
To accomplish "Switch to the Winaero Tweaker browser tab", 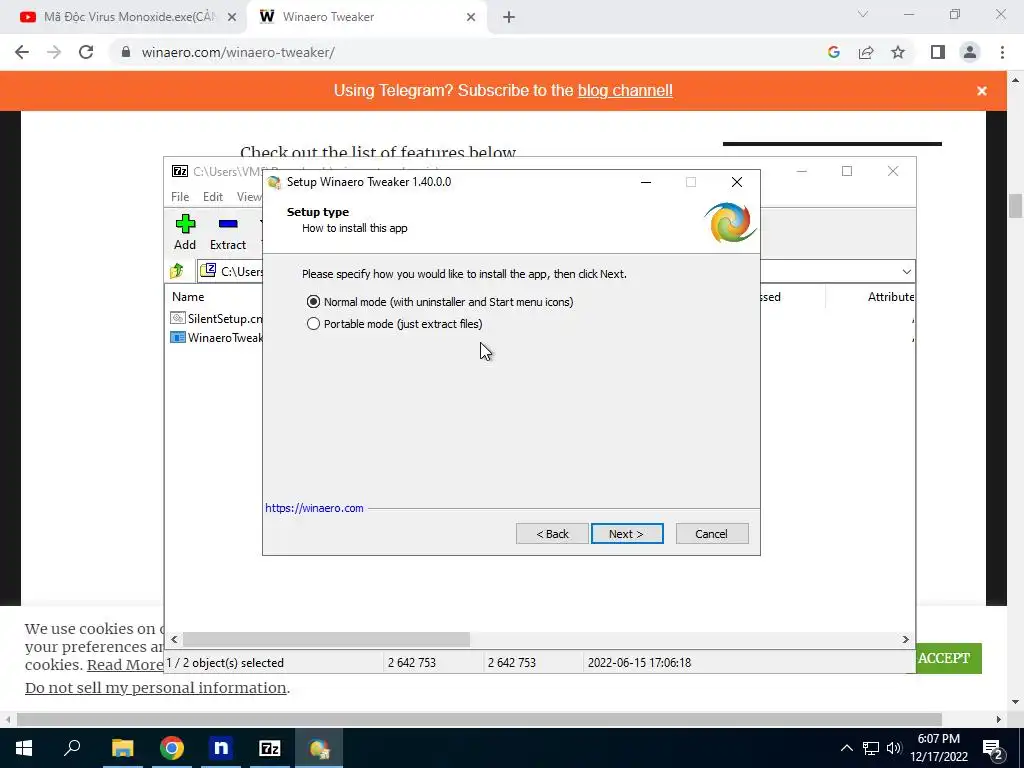I will 366,17.
